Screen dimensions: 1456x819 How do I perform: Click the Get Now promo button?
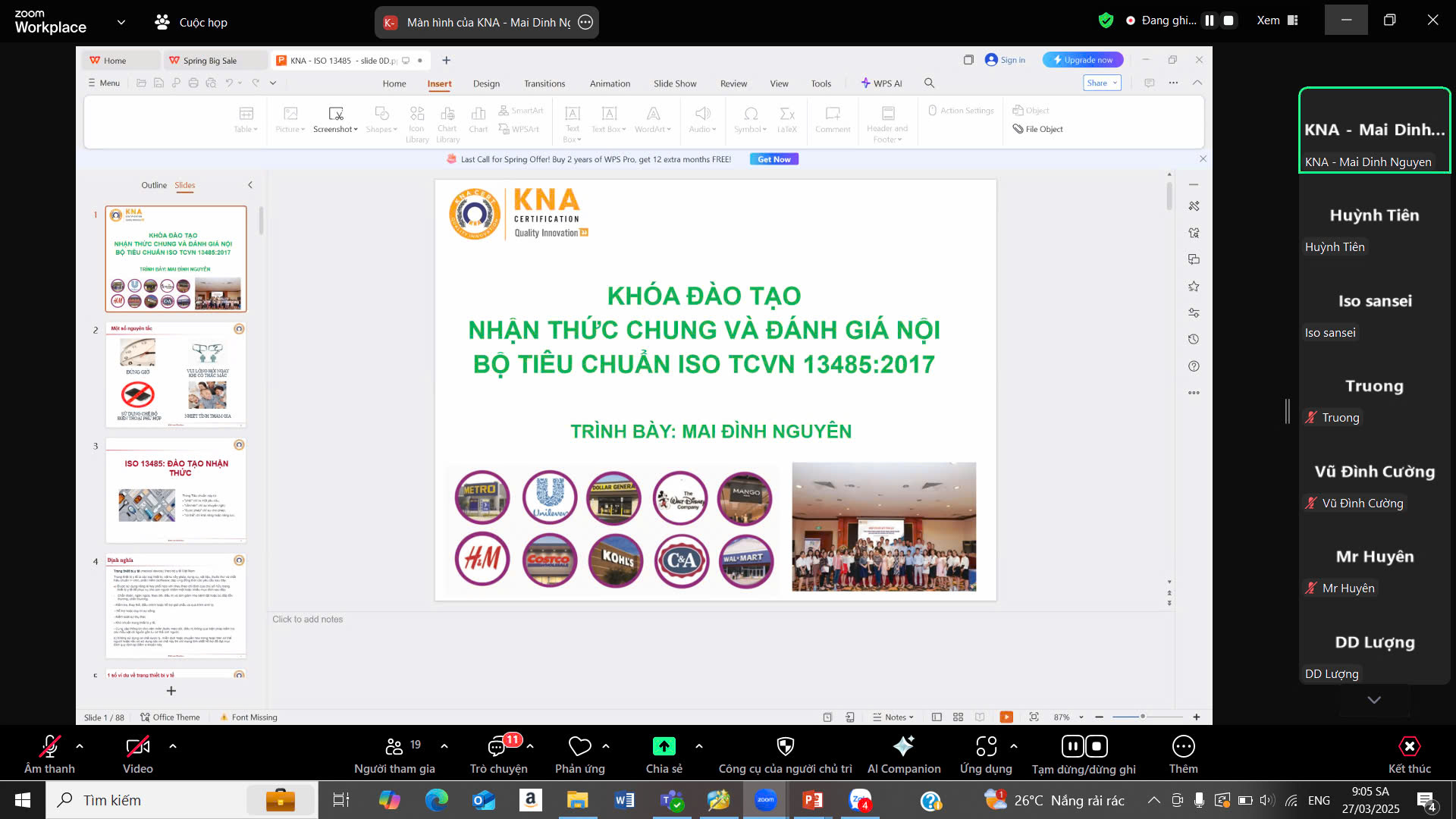(x=773, y=159)
